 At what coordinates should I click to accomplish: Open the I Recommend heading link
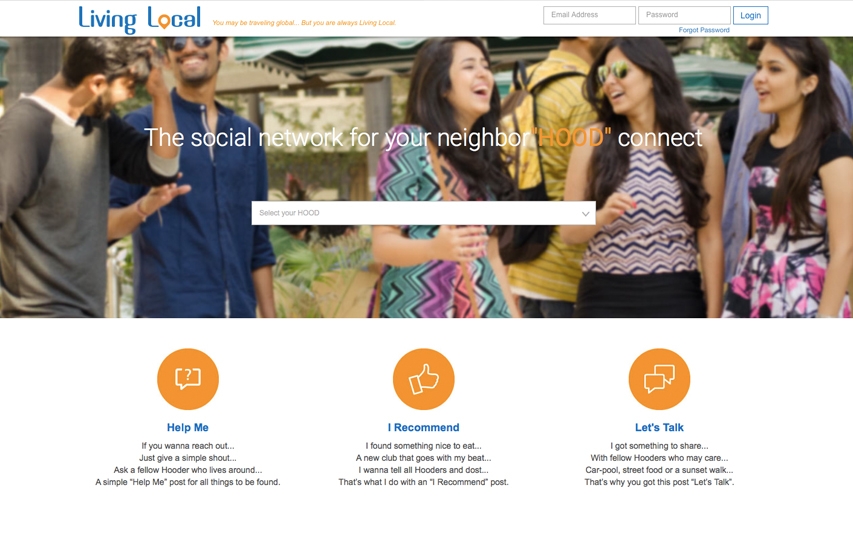423,427
